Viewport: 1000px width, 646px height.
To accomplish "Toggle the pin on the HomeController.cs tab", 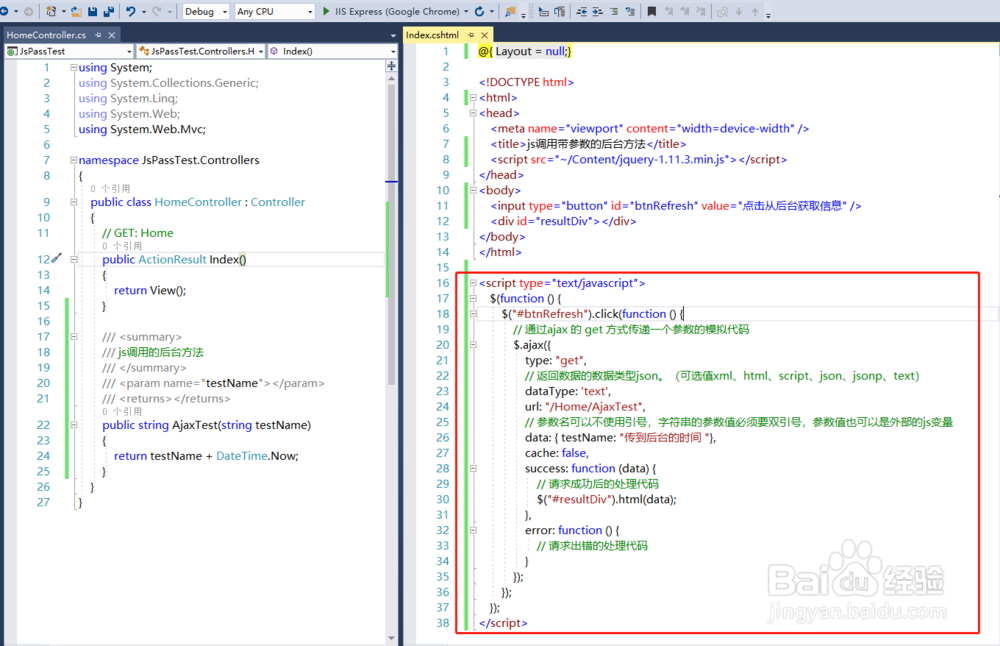I will pyautogui.click(x=98, y=35).
